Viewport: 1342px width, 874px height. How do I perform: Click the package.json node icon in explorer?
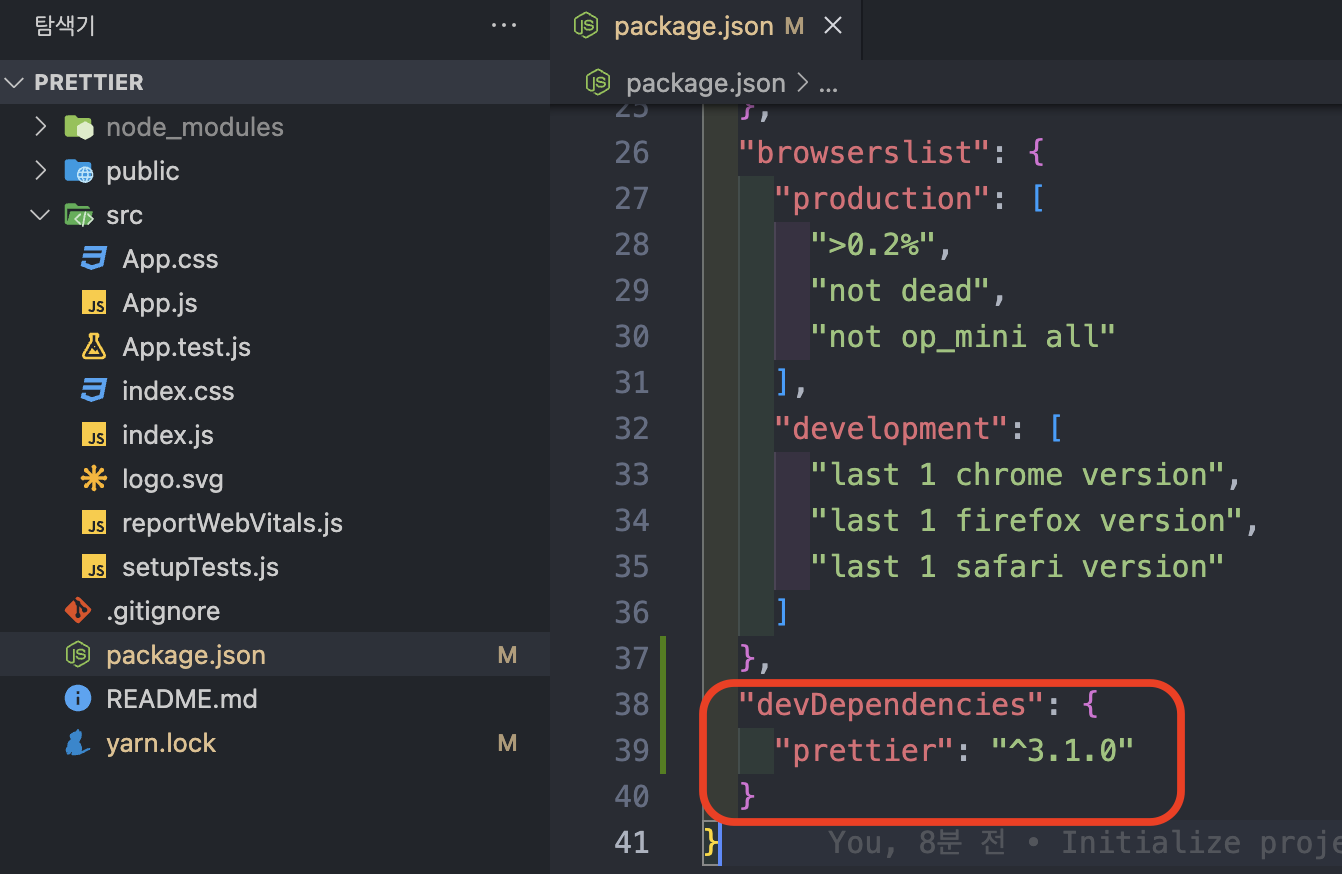78,655
